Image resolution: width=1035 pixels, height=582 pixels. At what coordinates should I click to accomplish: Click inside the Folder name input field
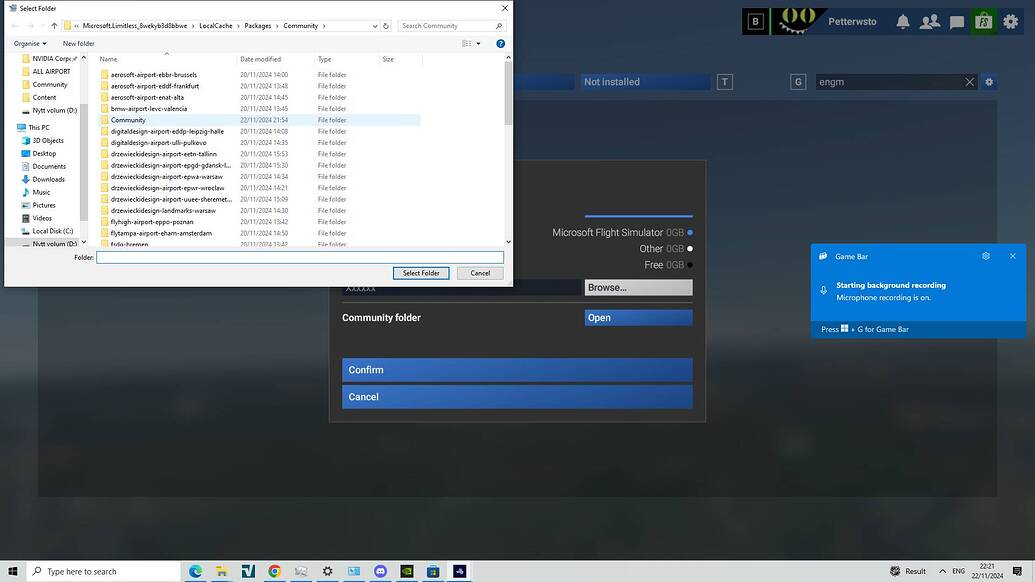coord(298,257)
